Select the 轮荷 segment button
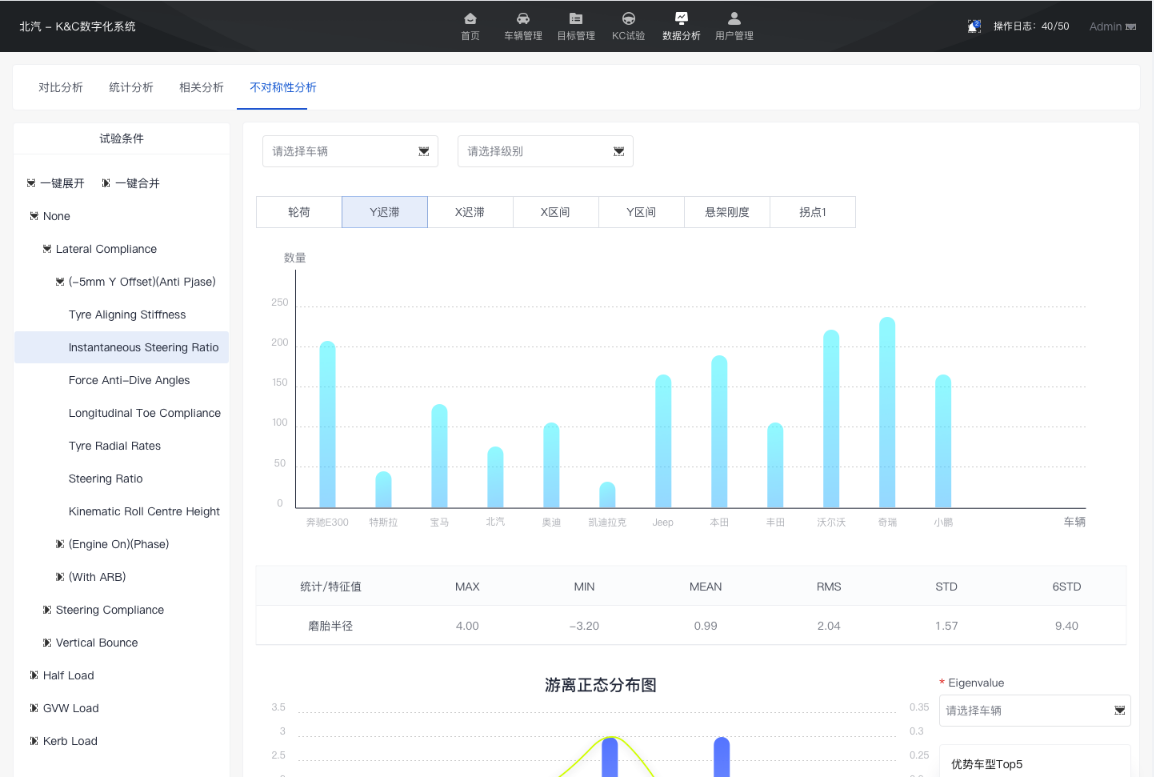The height and width of the screenshot is (777, 1154). 299,212
